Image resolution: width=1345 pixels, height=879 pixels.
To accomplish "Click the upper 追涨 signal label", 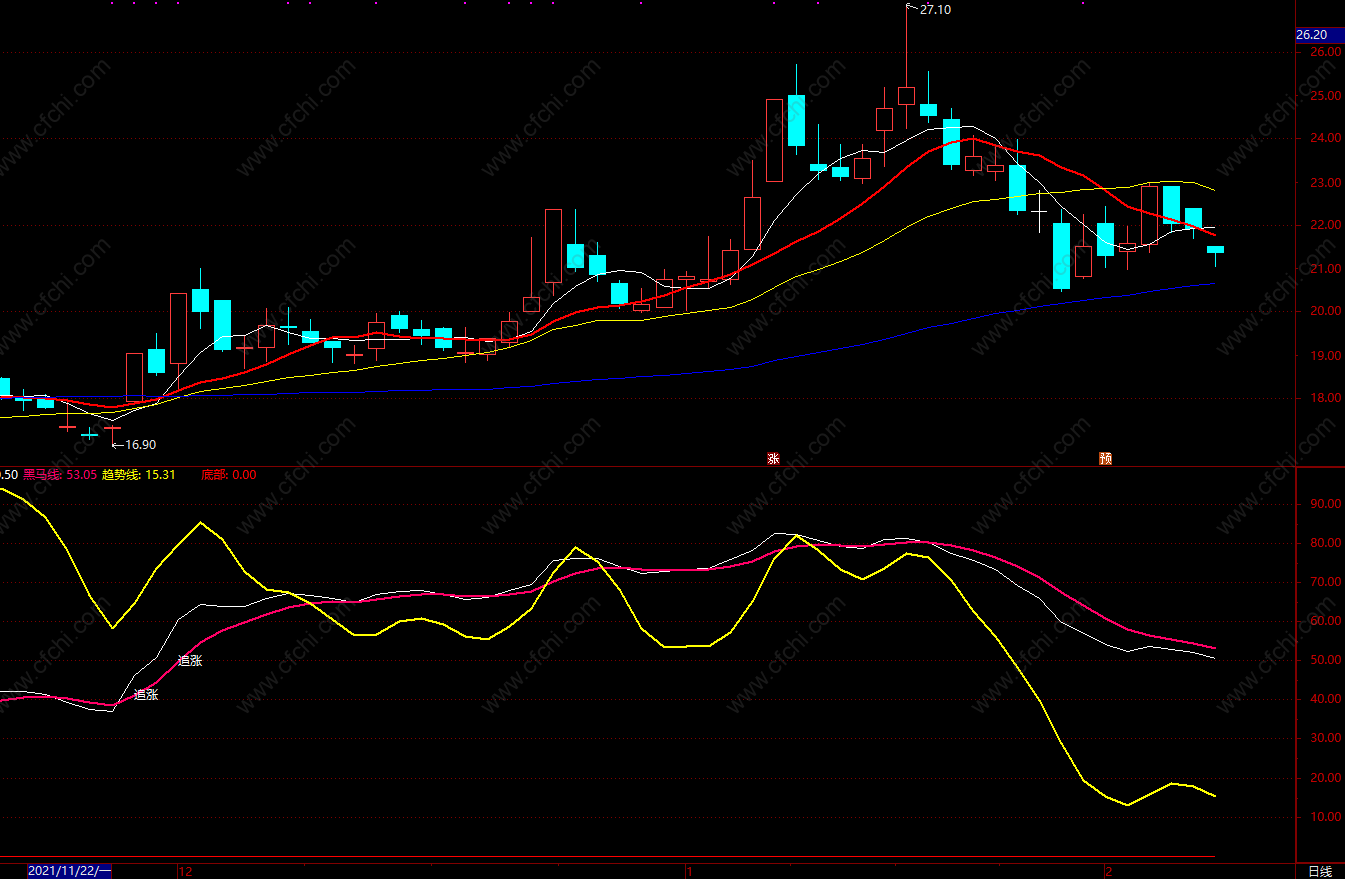I will [x=190, y=660].
